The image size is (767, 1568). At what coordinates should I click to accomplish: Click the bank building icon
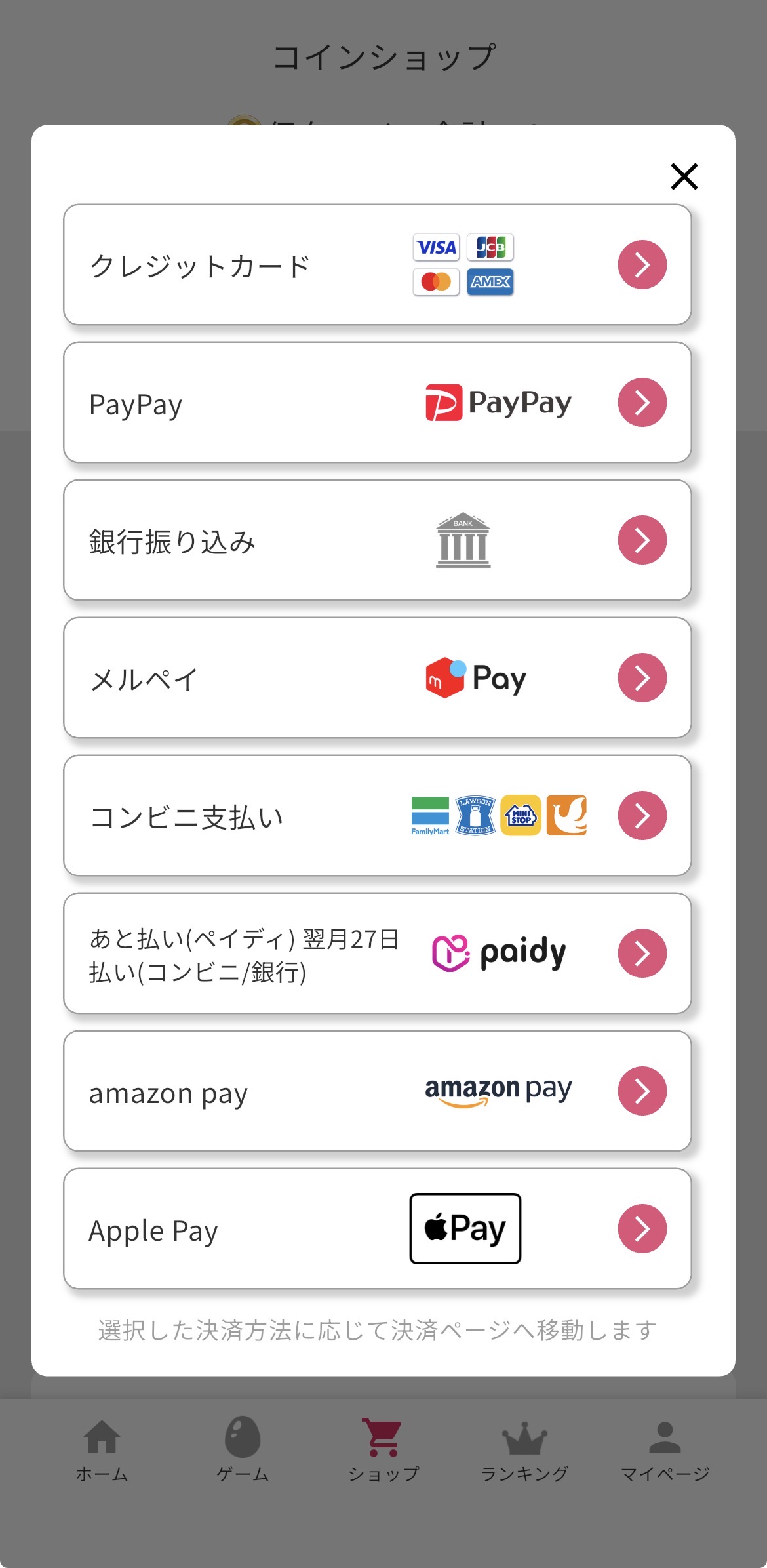click(x=463, y=540)
